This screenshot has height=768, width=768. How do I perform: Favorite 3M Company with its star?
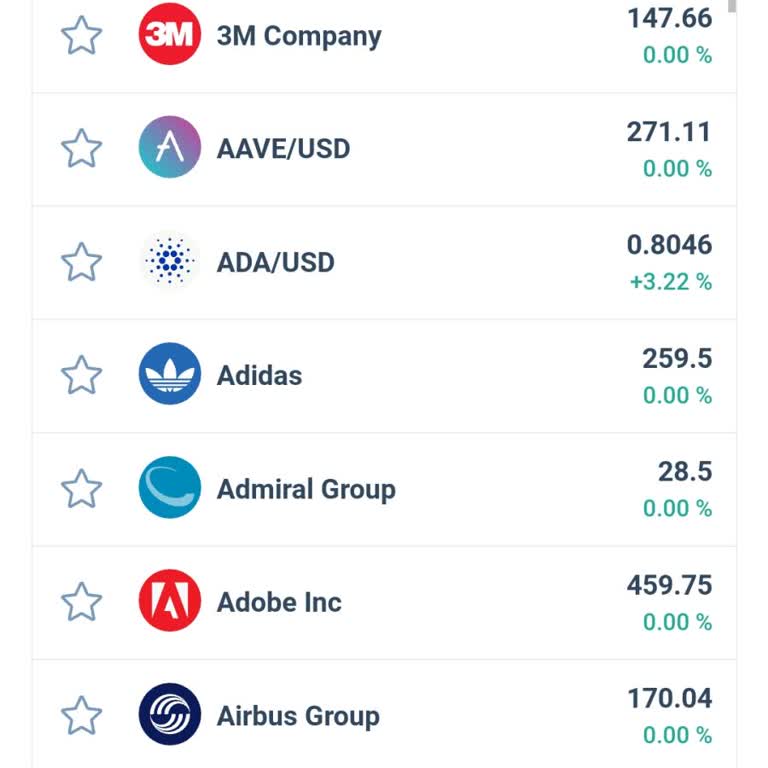click(82, 36)
